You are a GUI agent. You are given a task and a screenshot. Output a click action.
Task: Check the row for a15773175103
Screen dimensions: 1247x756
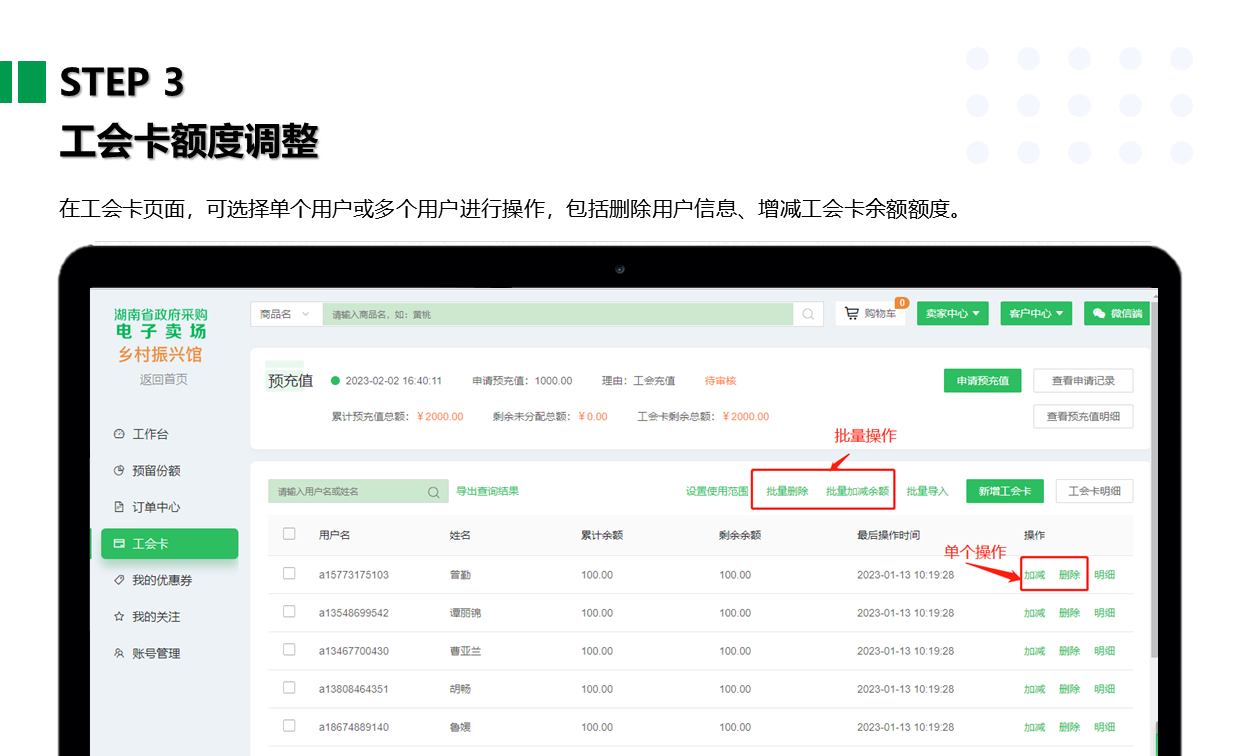(289, 574)
